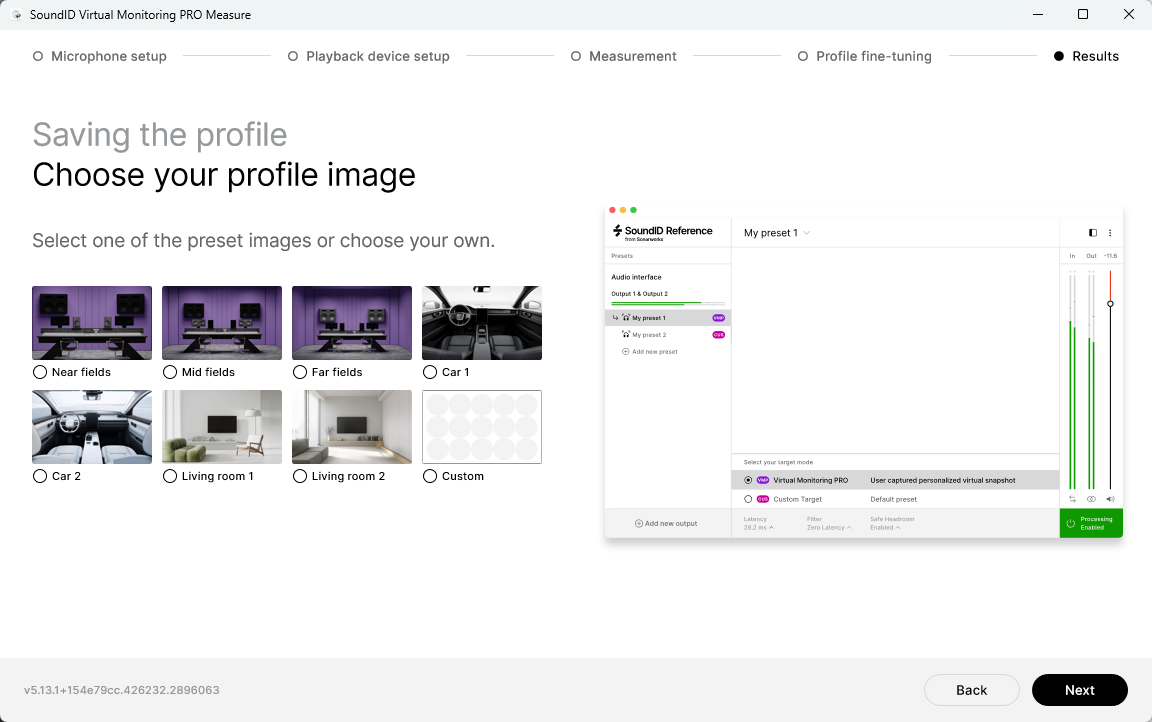This screenshot has width=1152, height=722.
Task: Select the Custom image radio button
Action: click(430, 476)
